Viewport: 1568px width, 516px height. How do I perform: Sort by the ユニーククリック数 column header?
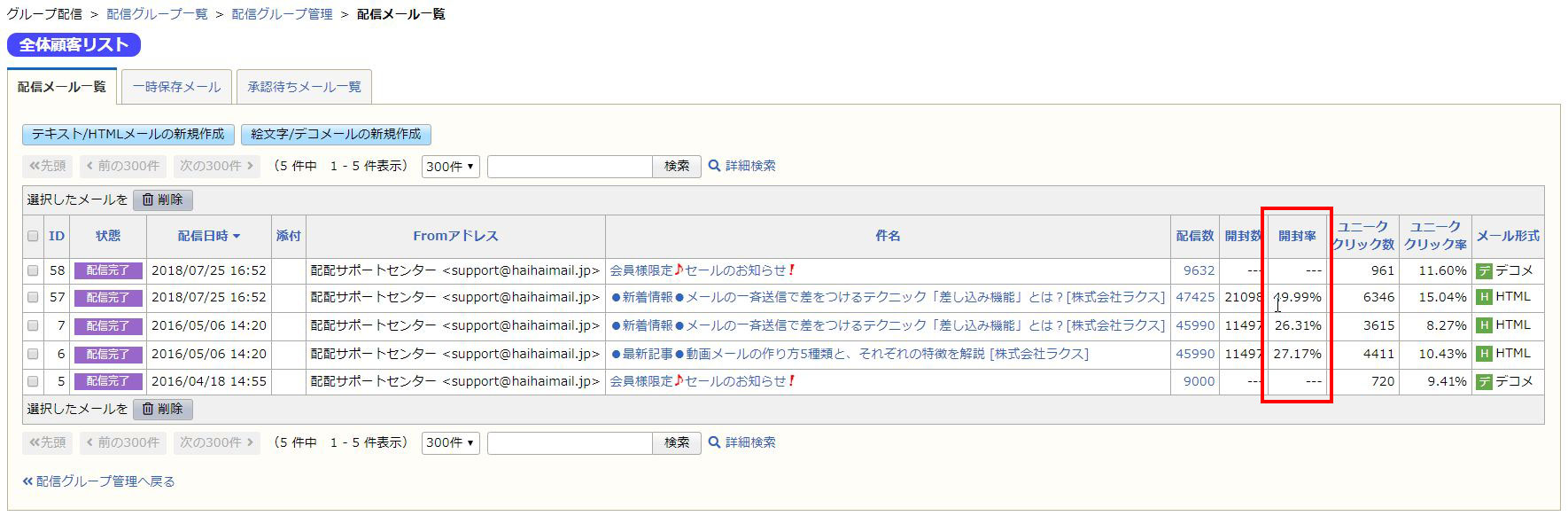point(1363,236)
